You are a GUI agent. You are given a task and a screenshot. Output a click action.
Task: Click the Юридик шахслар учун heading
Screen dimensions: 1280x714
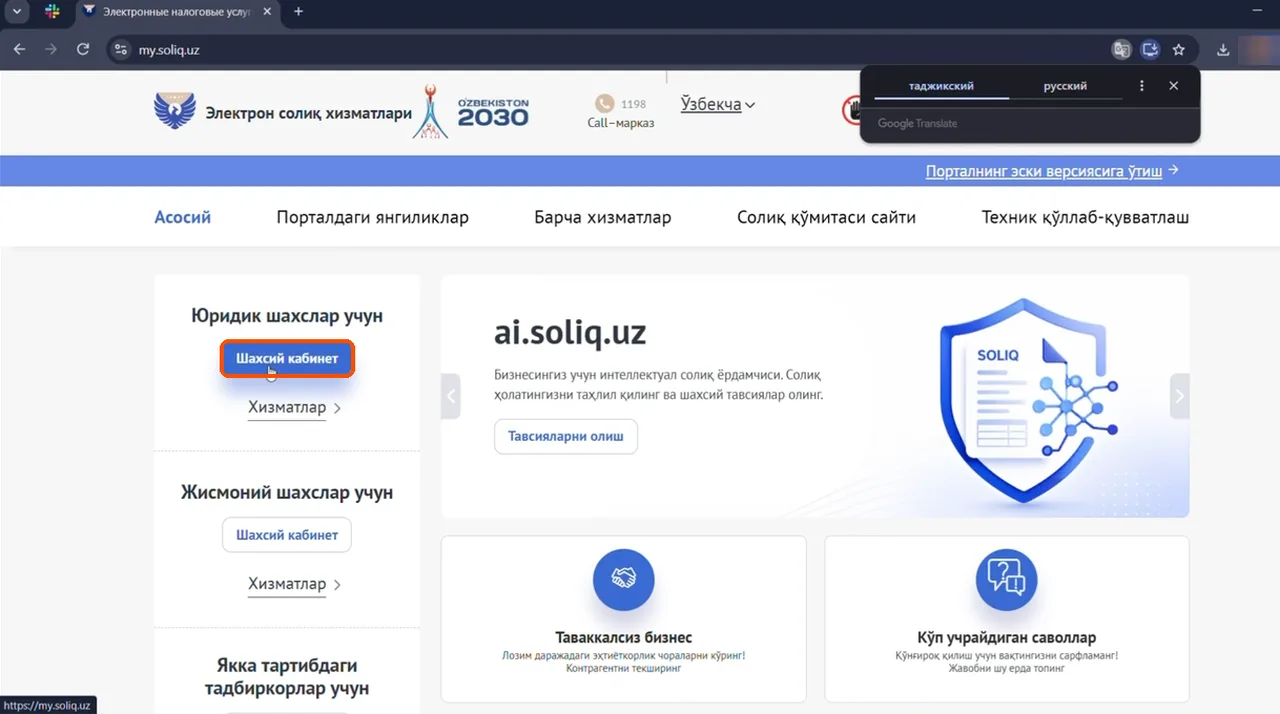(287, 316)
